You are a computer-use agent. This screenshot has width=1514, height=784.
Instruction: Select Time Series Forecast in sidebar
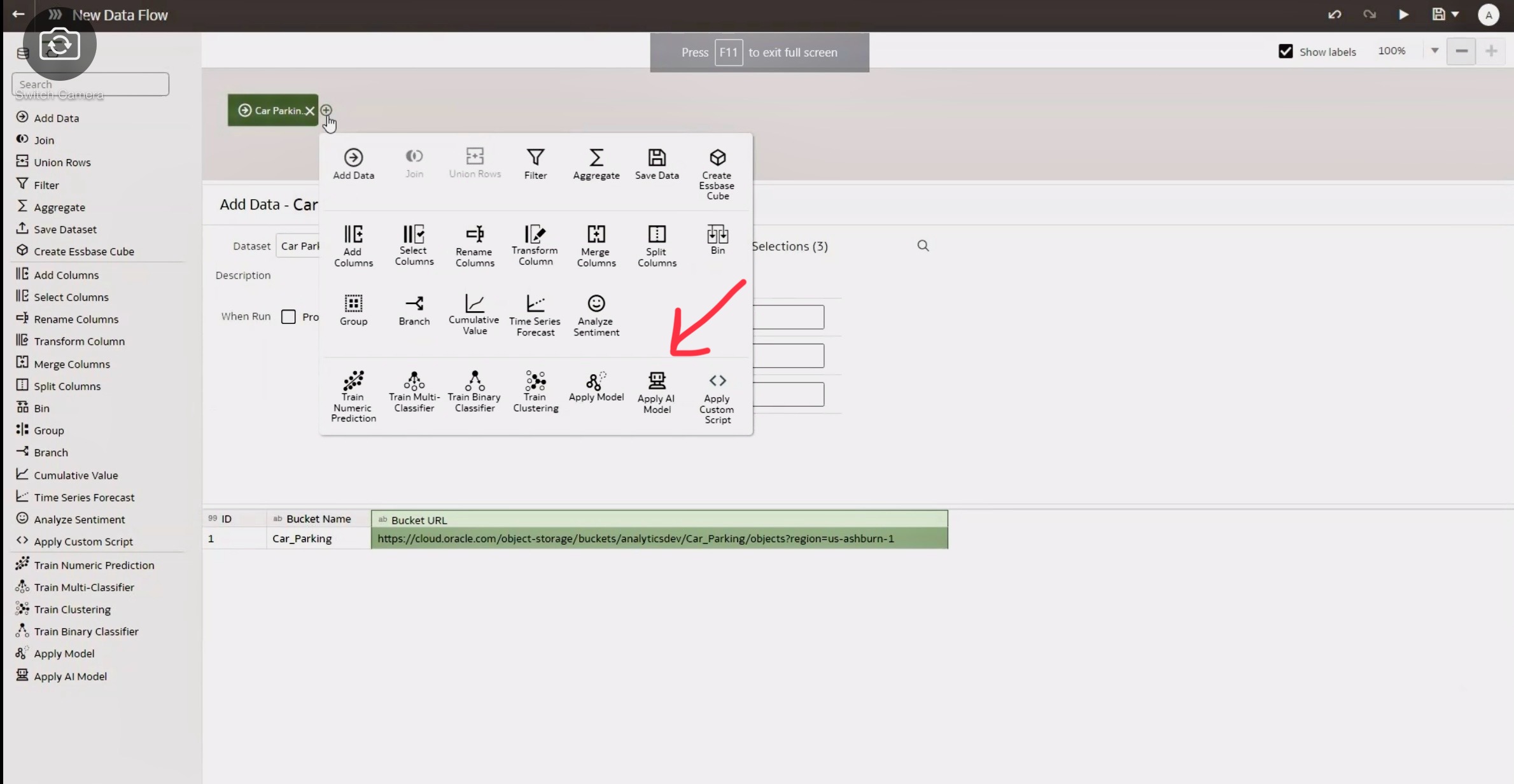[84, 497]
